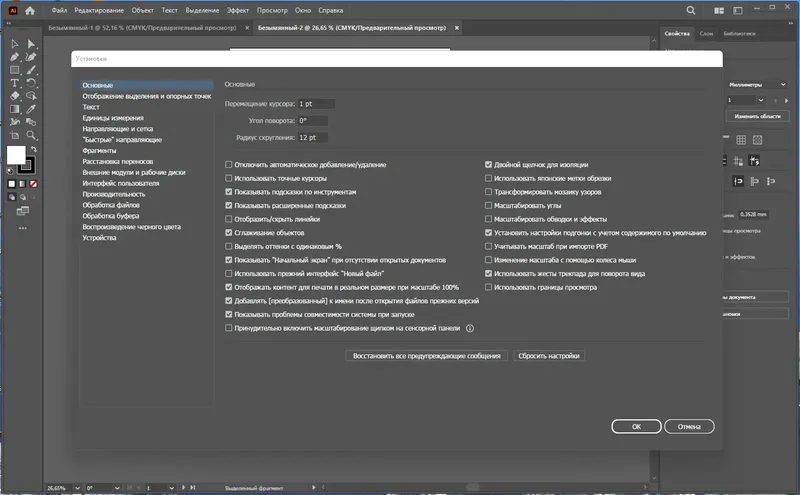Open the search icon in top bar
This screenshot has height=495, width=800.
coord(690,10)
